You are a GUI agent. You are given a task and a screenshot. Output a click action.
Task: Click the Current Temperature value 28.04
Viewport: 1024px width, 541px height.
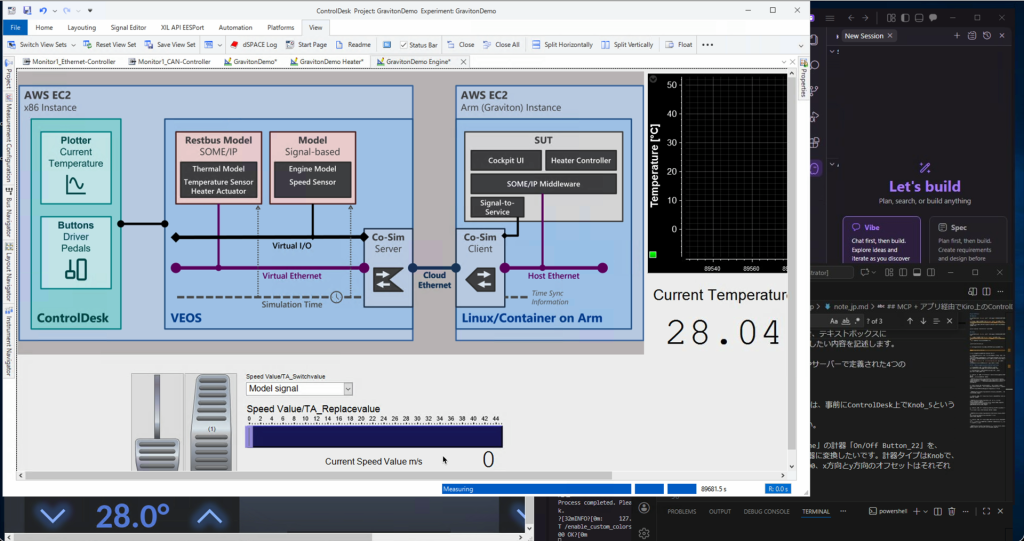click(722, 333)
